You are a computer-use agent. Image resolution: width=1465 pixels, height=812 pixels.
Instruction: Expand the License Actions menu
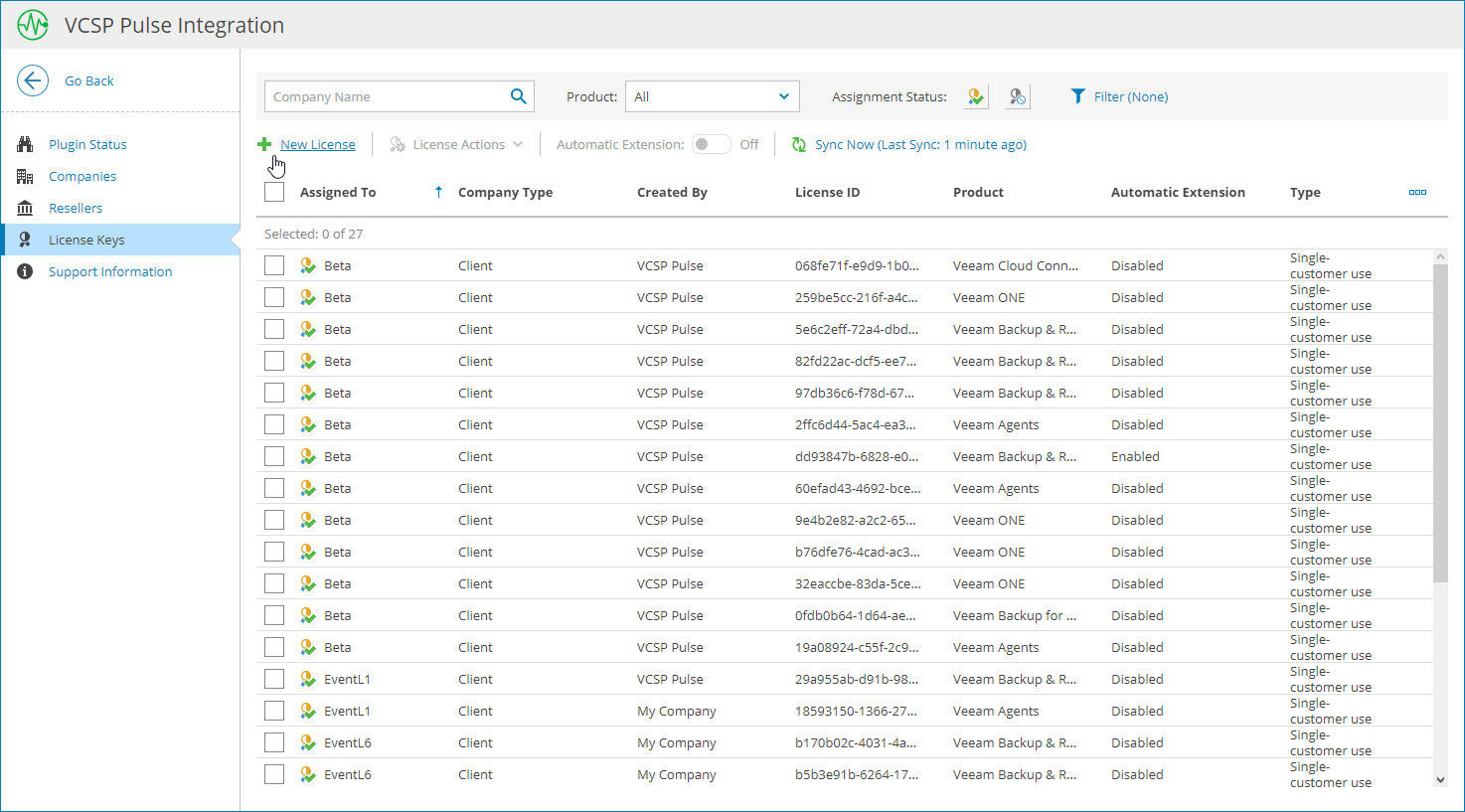[x=456, y=145]
